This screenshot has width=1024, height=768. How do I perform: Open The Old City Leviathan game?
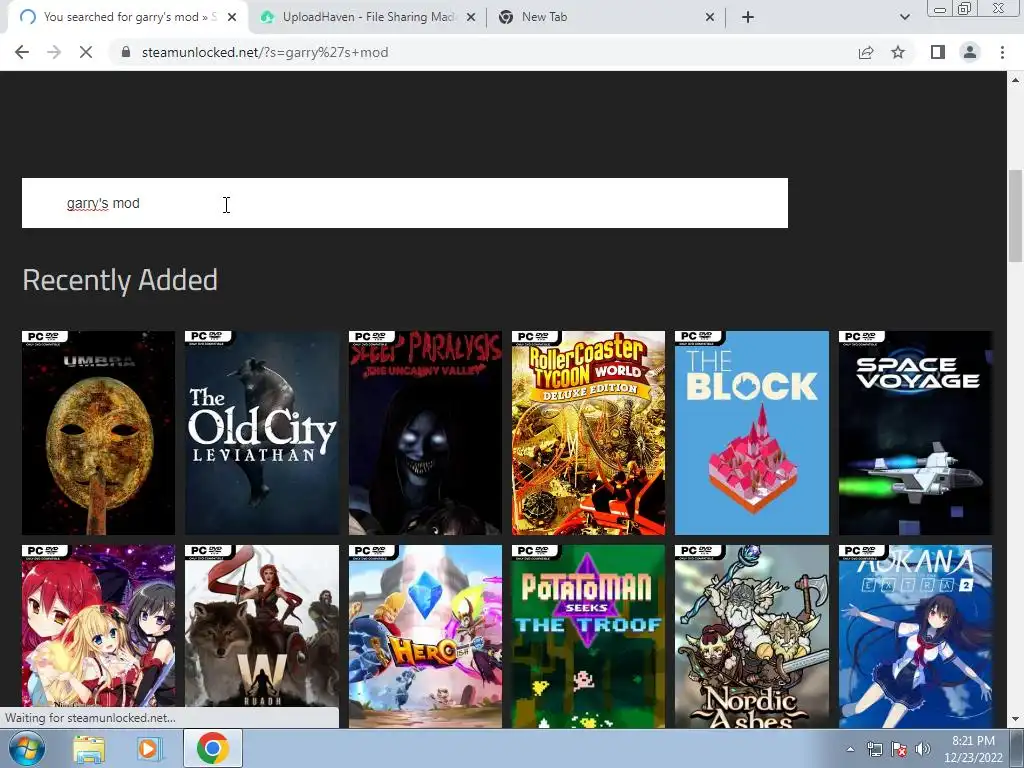pyautogui.click(x=262, y=433)
